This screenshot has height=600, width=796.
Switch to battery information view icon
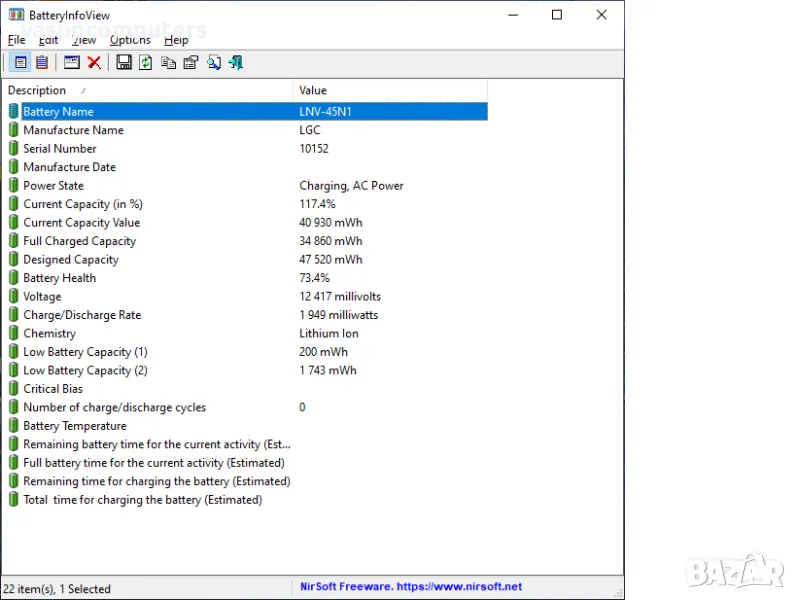coord(20,63)
